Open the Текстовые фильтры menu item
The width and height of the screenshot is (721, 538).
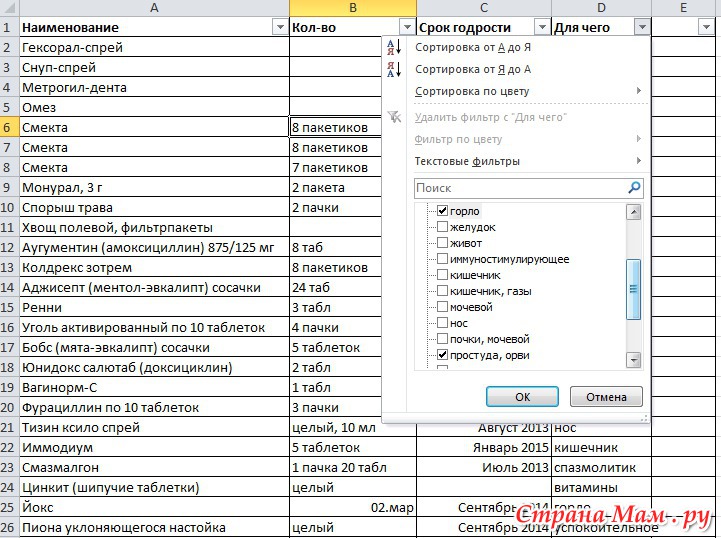[516, 161]
